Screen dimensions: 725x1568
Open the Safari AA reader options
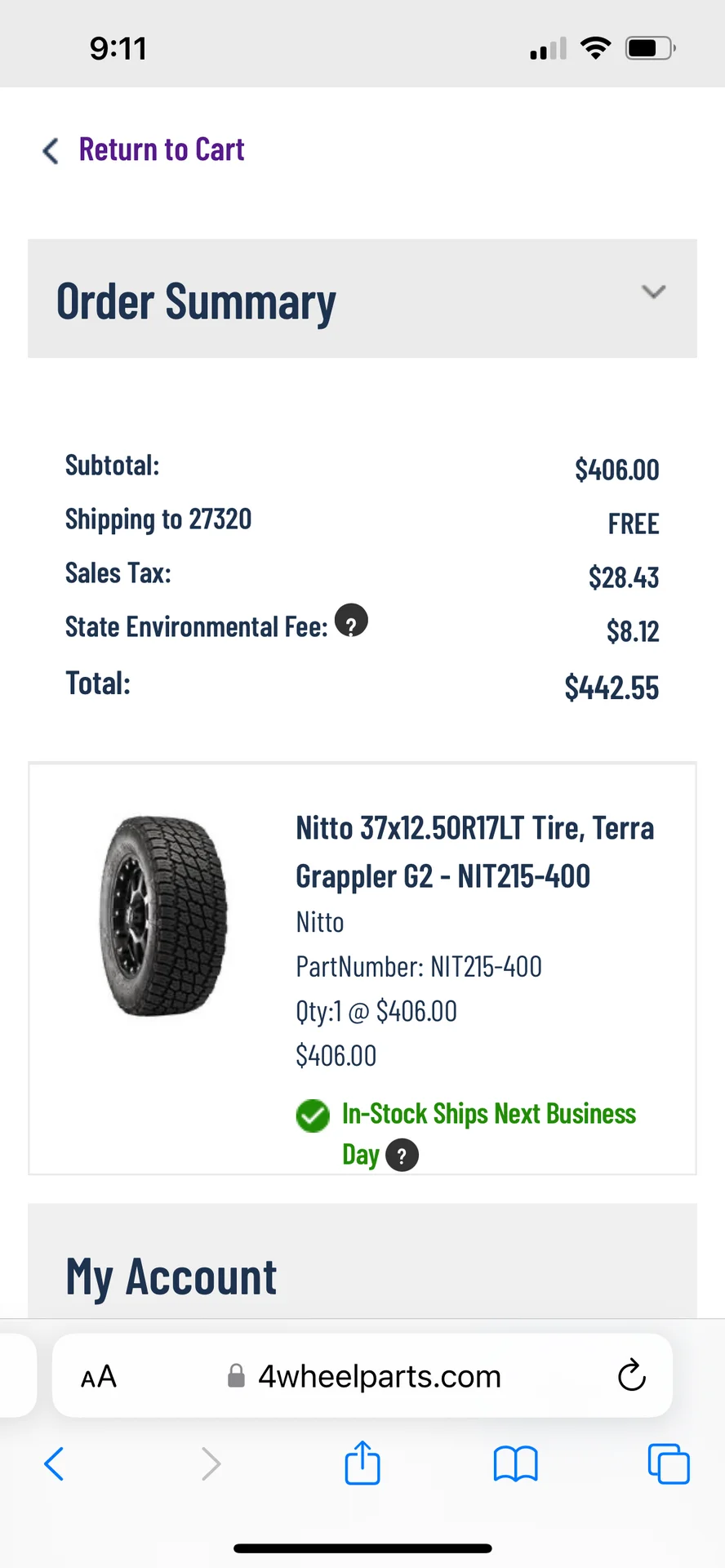(x=99, y=1377)
